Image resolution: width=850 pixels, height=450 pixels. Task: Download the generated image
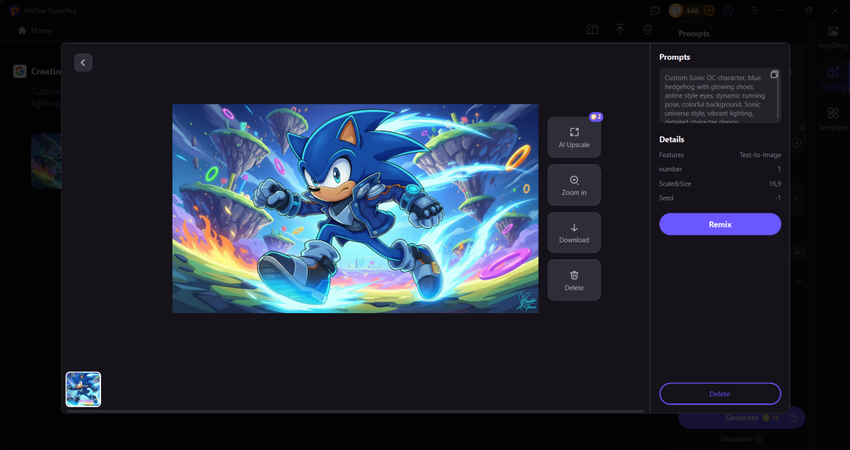[x=574, y=233]
